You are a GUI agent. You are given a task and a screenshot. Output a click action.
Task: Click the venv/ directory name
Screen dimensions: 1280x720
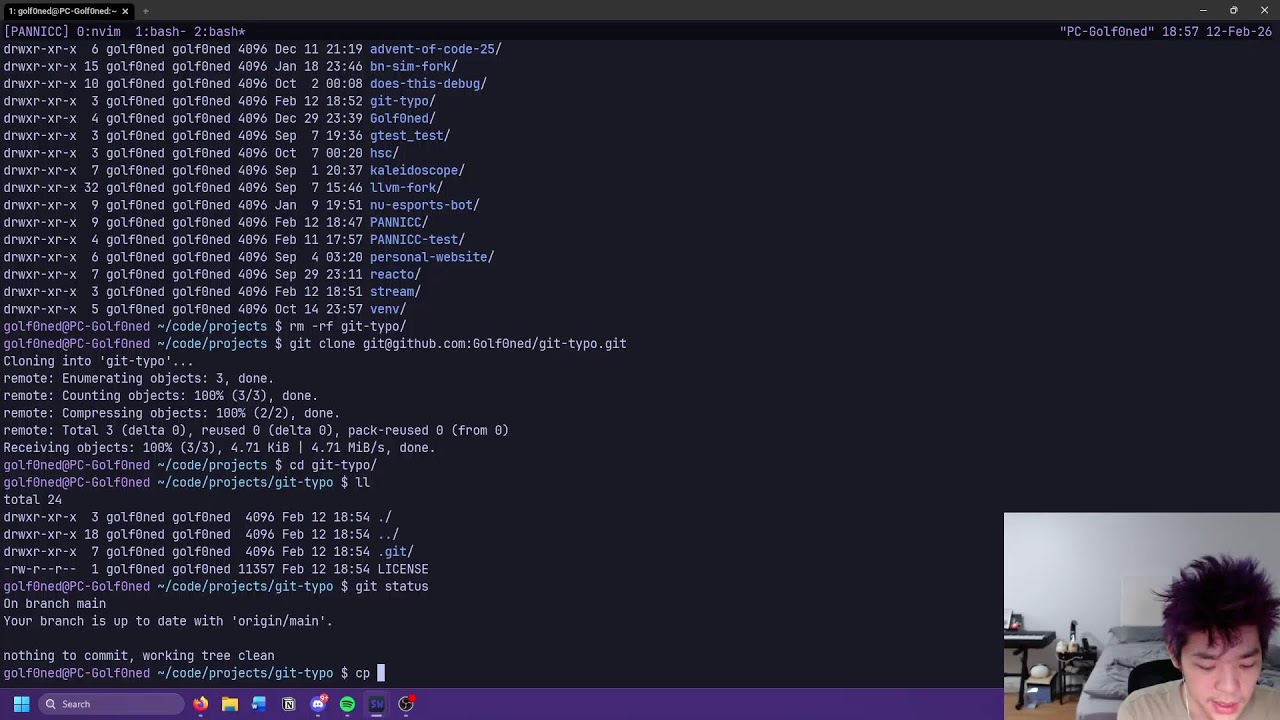[x=388, y=309]
